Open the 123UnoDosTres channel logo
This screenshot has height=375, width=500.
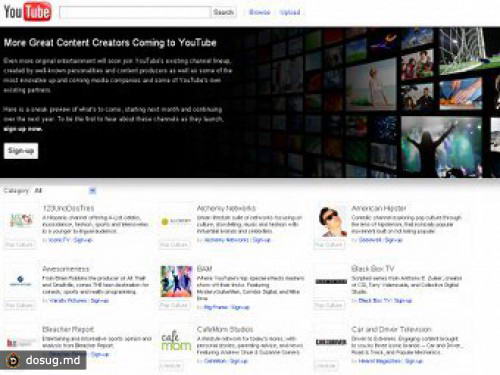(21, 220)
